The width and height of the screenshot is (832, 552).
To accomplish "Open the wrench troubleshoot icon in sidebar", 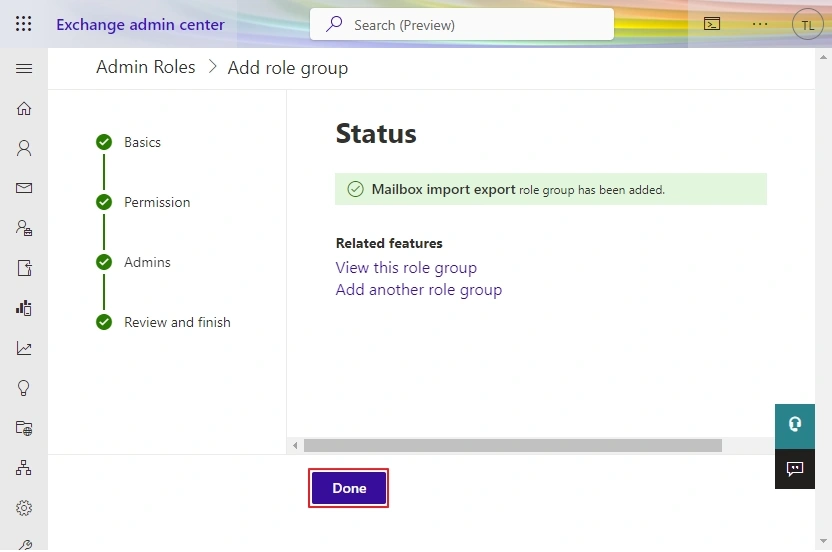I will pyautogui.click(x=24, y=545).
